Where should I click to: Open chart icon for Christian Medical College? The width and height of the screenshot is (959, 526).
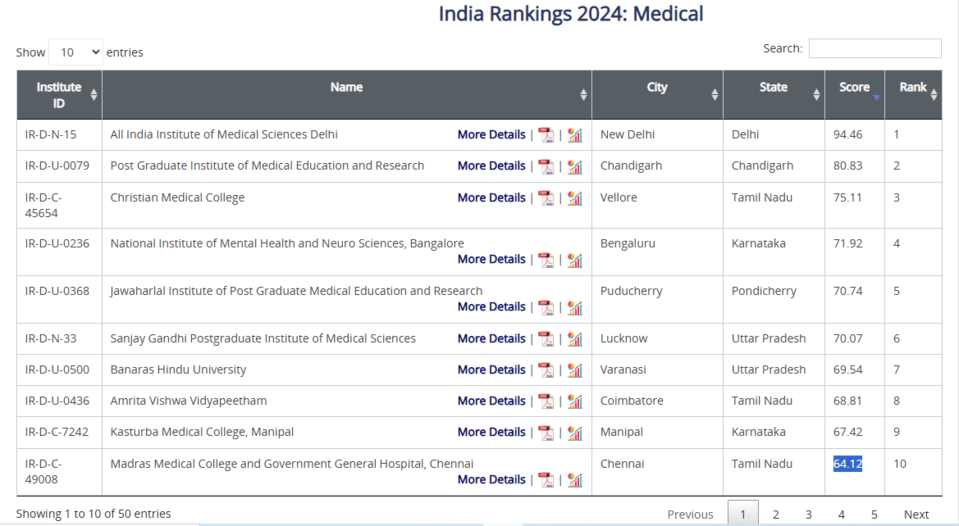click(575, 198)
